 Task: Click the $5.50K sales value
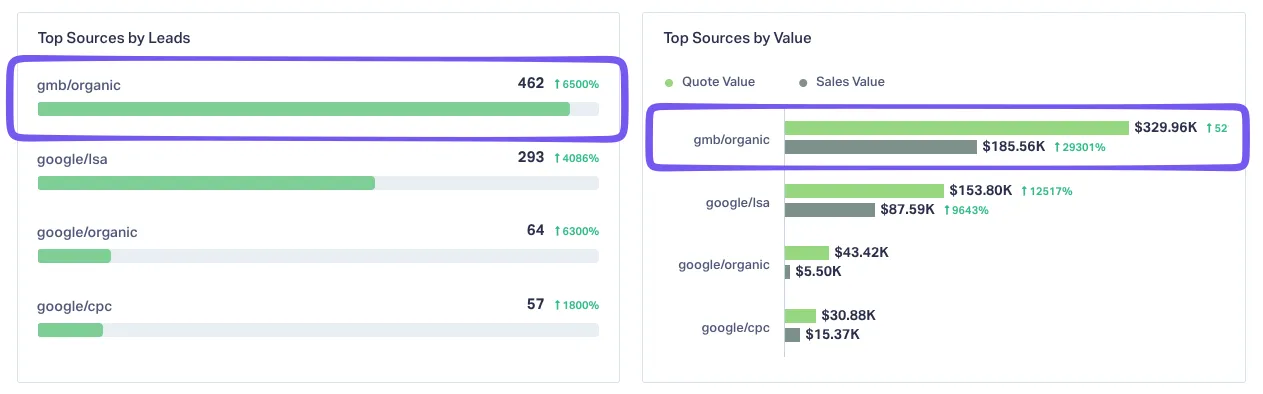point(818,271)
